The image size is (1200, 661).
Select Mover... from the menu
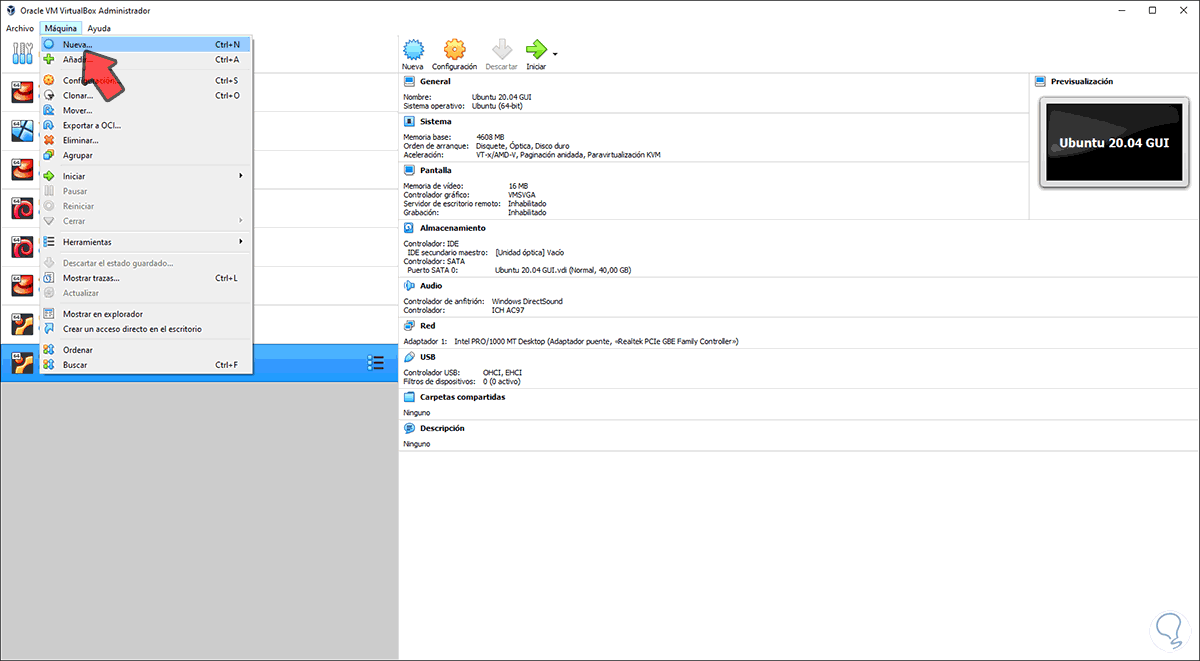pyautogui.click(x=146, y=111)
